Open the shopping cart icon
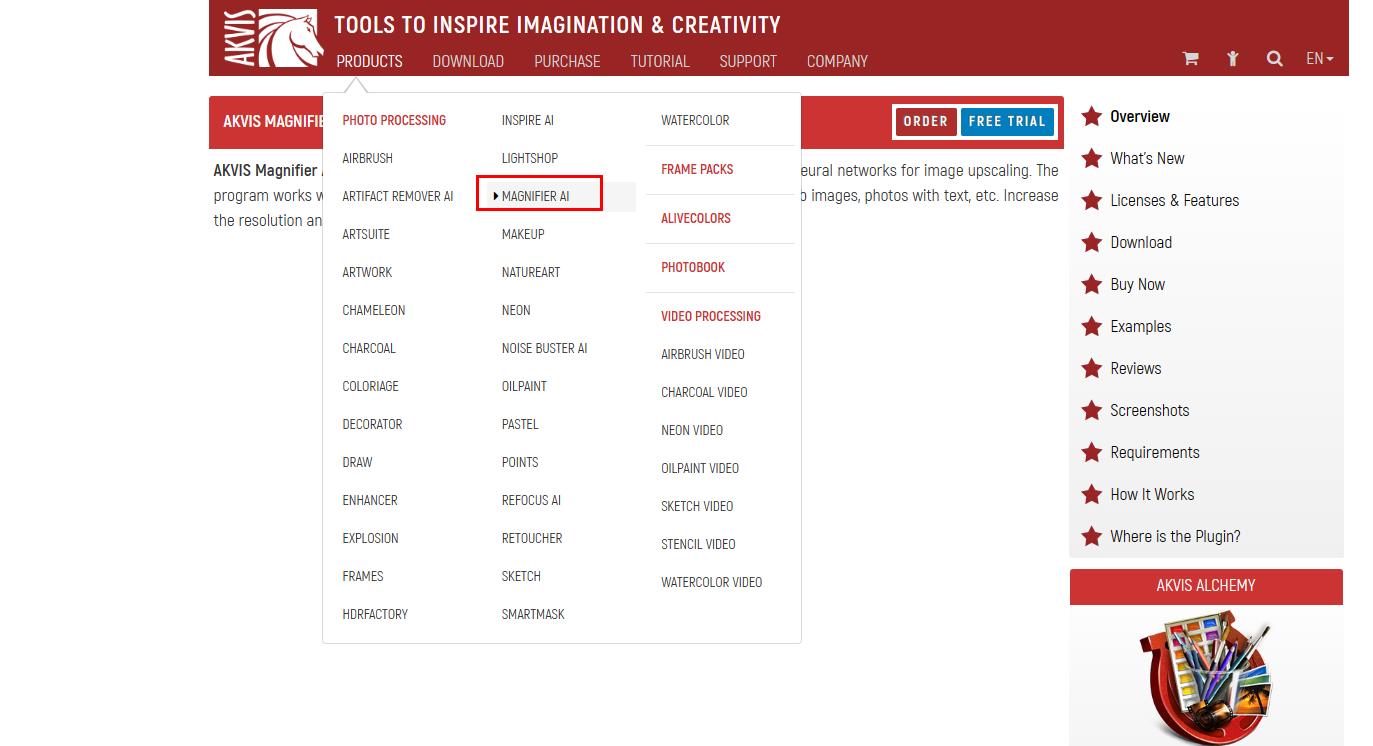Image resolution: width=1373 pixels, height=746 pixels. 1190,59
